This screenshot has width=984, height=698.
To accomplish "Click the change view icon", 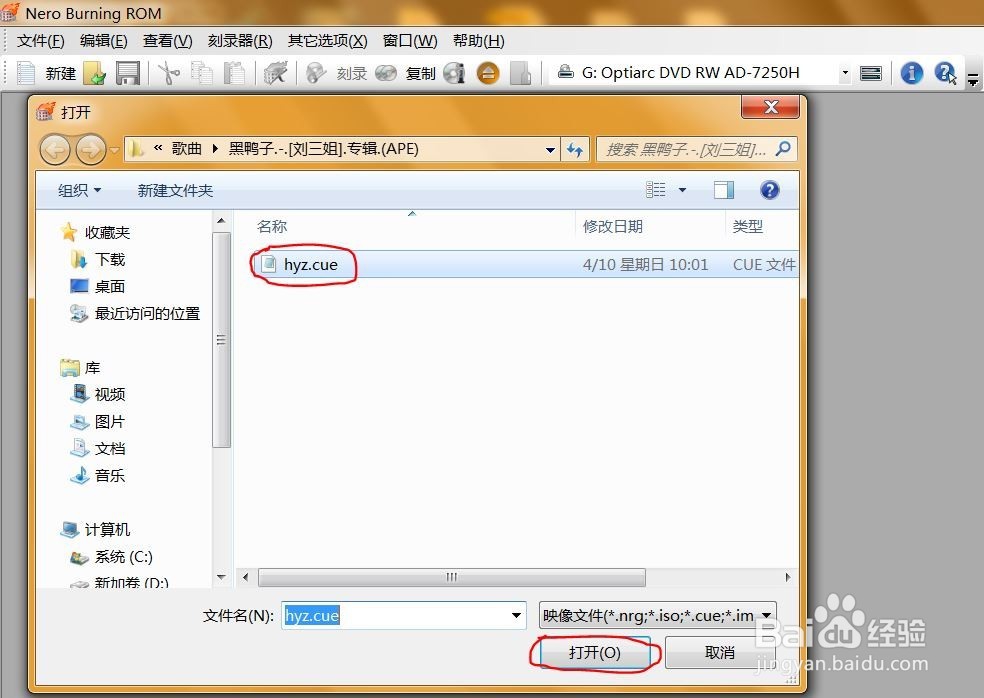I will point(656,190).
